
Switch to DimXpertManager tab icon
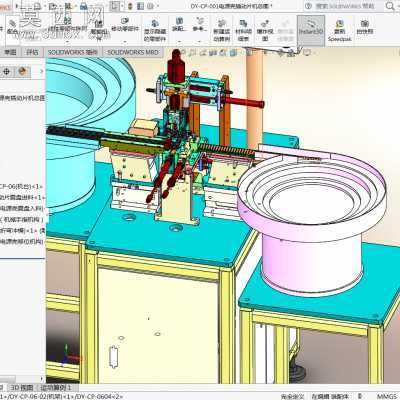tap(7, 71)
